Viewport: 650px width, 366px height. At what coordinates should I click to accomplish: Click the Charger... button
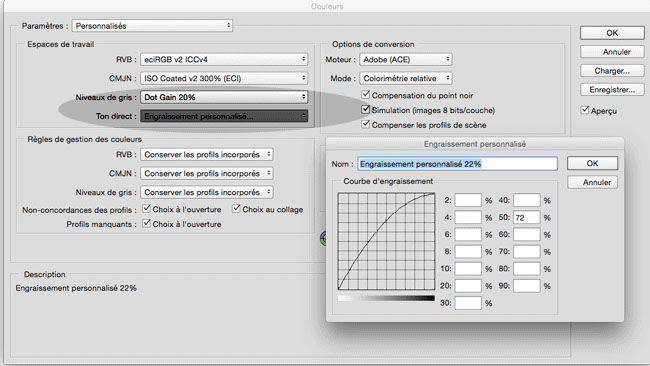click(x=612, y=70)
